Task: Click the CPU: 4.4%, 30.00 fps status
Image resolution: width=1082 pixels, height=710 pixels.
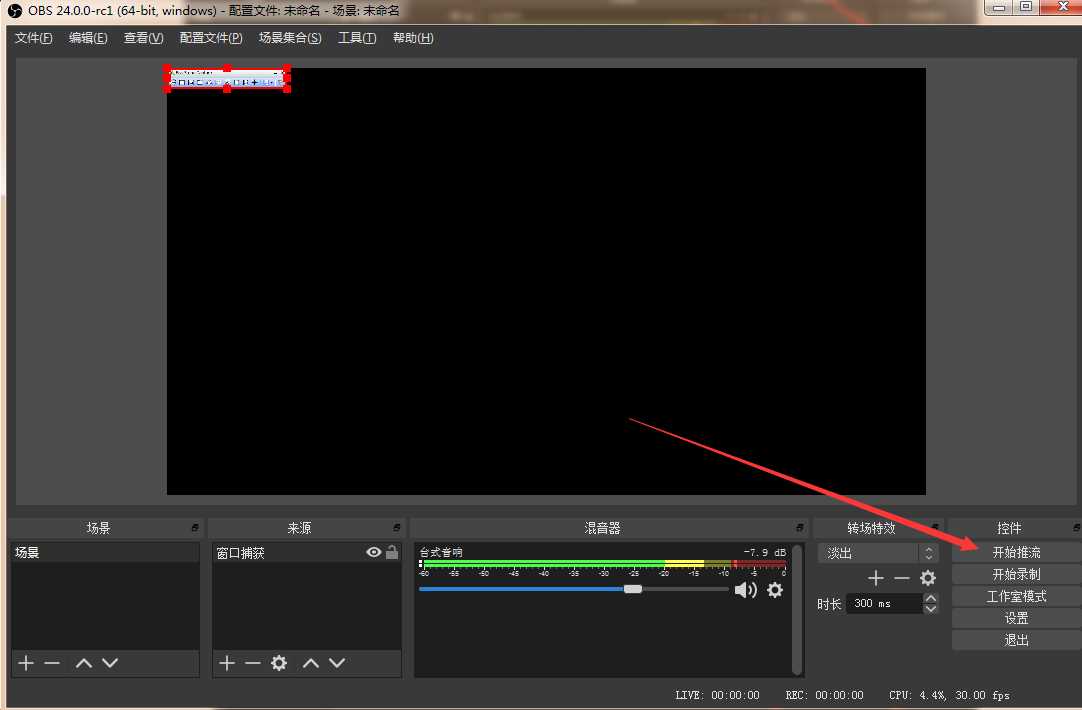Action: (x=949, y=695)
